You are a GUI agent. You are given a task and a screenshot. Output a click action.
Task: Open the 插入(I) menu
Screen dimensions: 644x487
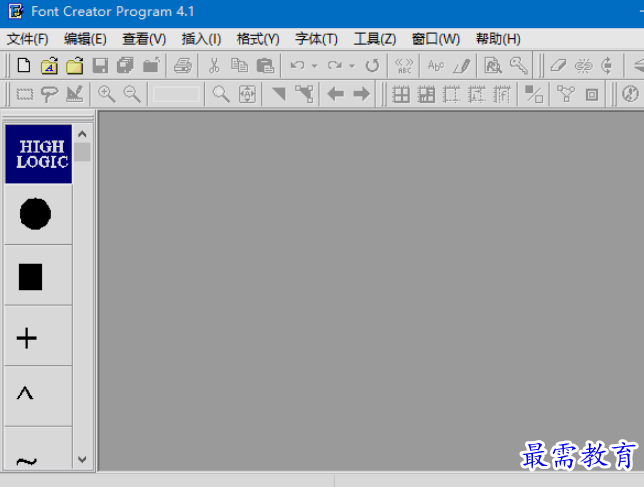pos(201,39)
